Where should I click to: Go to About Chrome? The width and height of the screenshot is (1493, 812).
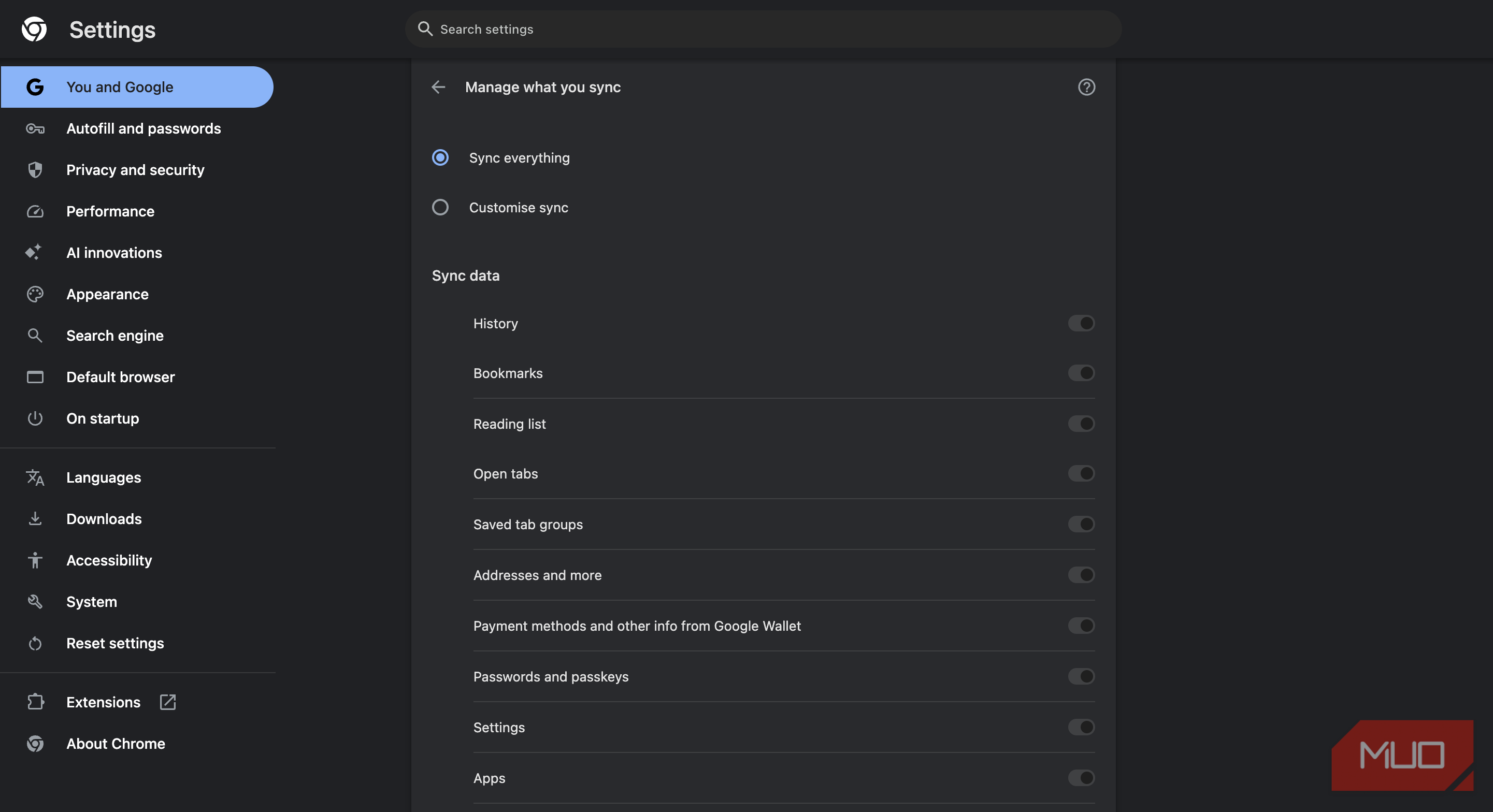pyautogui.click(x=116, y=744)
